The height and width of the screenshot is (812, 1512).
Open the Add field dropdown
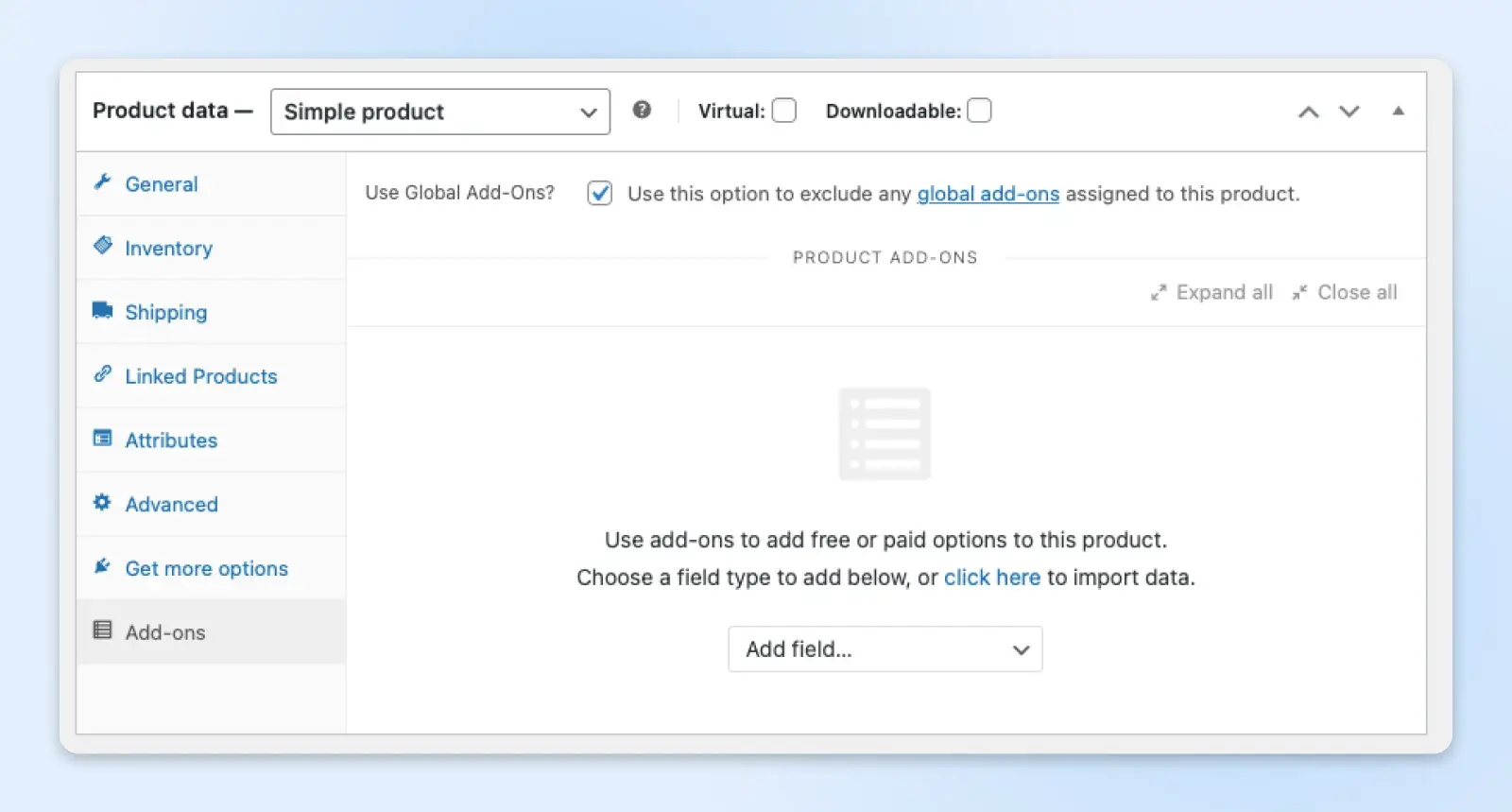(x=885, y=649)
